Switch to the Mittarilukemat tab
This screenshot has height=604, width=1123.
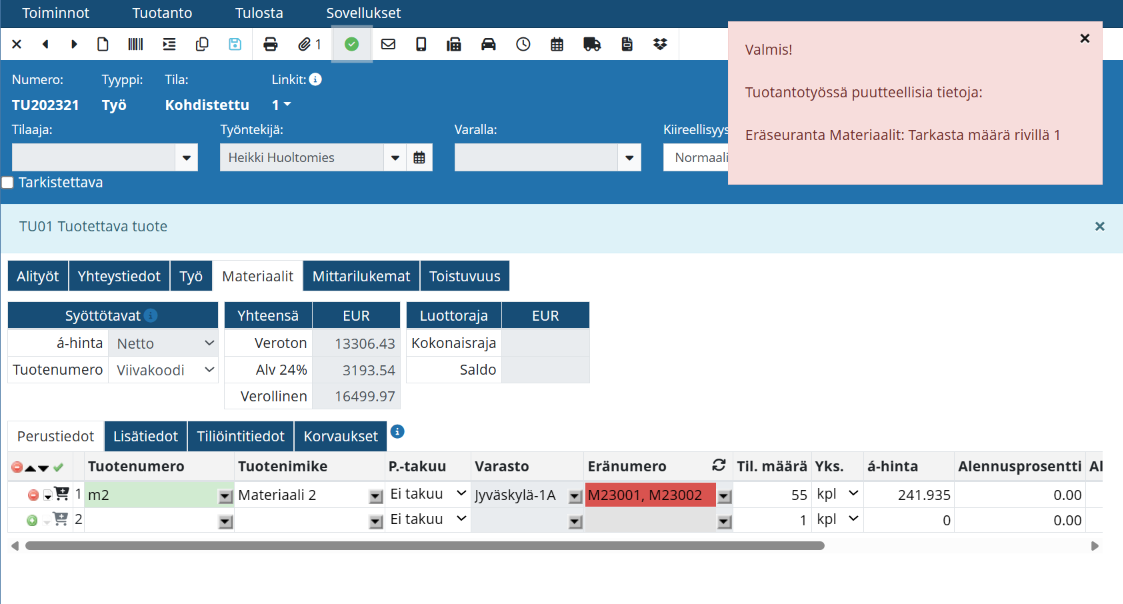(x=361, y=276)
